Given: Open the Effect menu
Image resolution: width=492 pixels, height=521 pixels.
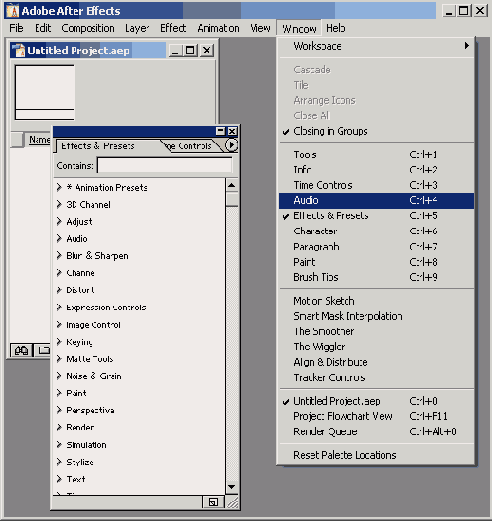Looking at the screenshot, I should coord(173,28).
